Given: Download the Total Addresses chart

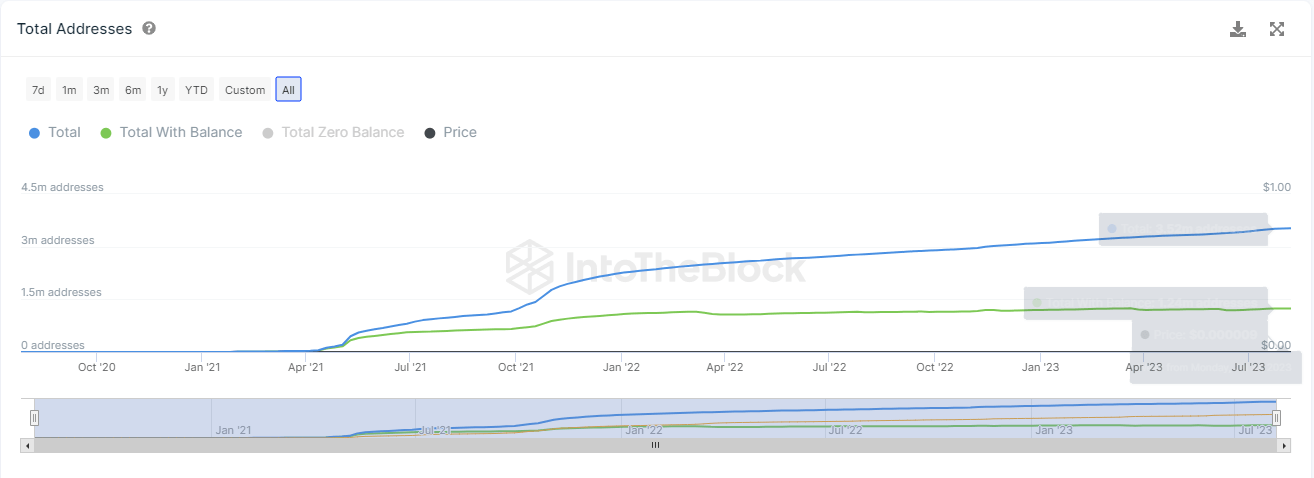Looking at the screenshot, I should 1238,29.
